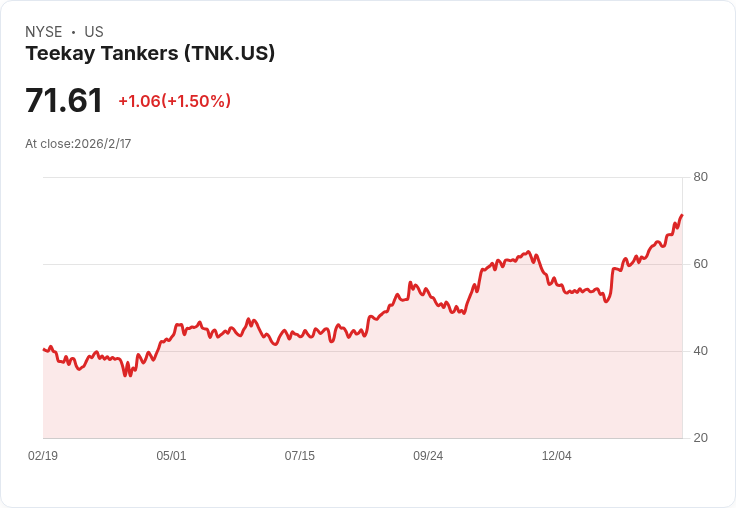This screenshot has height=508, width=736.
Task: Click the 60 y-axis label
Action: [x=700, y=264]
